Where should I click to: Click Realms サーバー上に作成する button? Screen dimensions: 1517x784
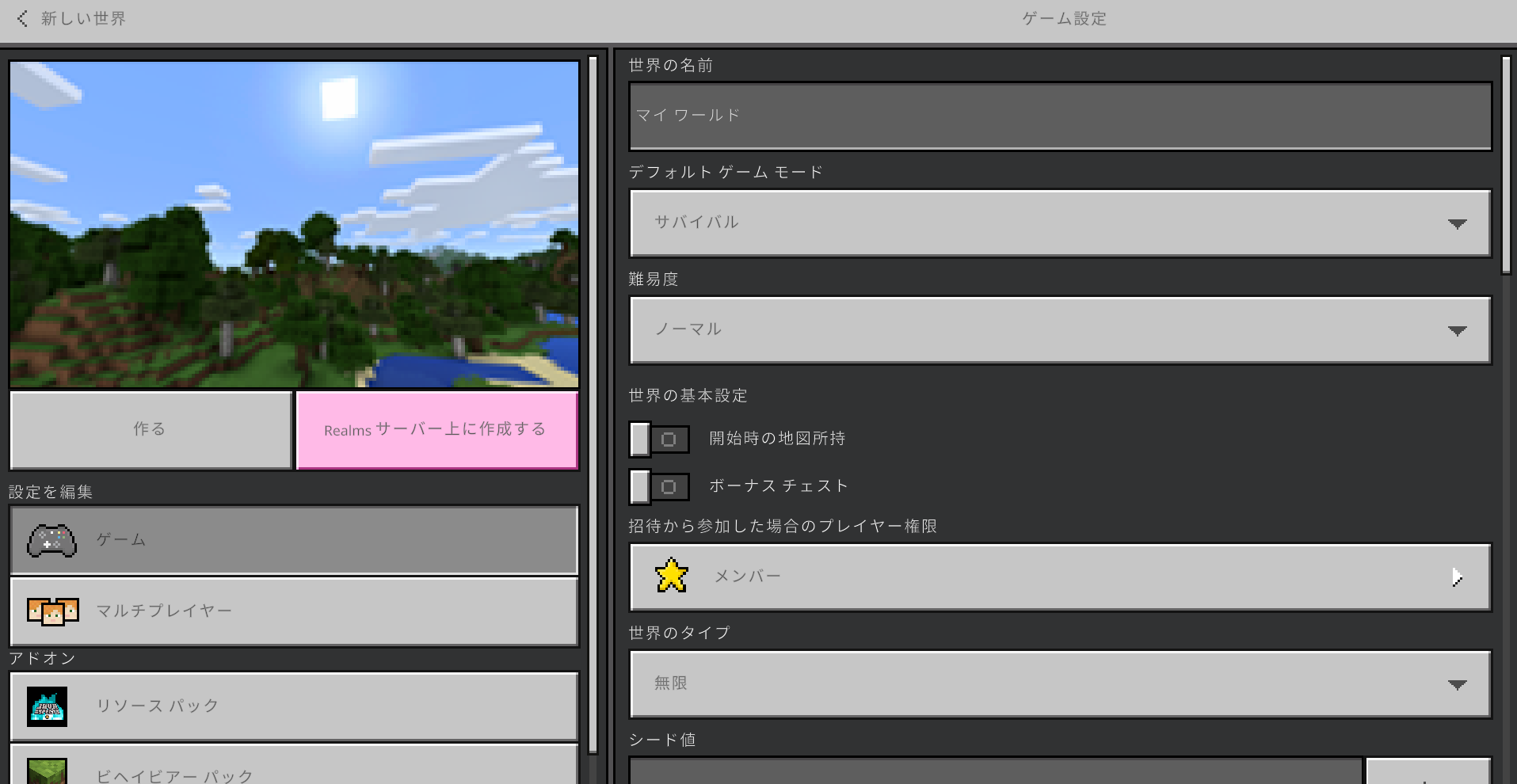click(436, 430)
